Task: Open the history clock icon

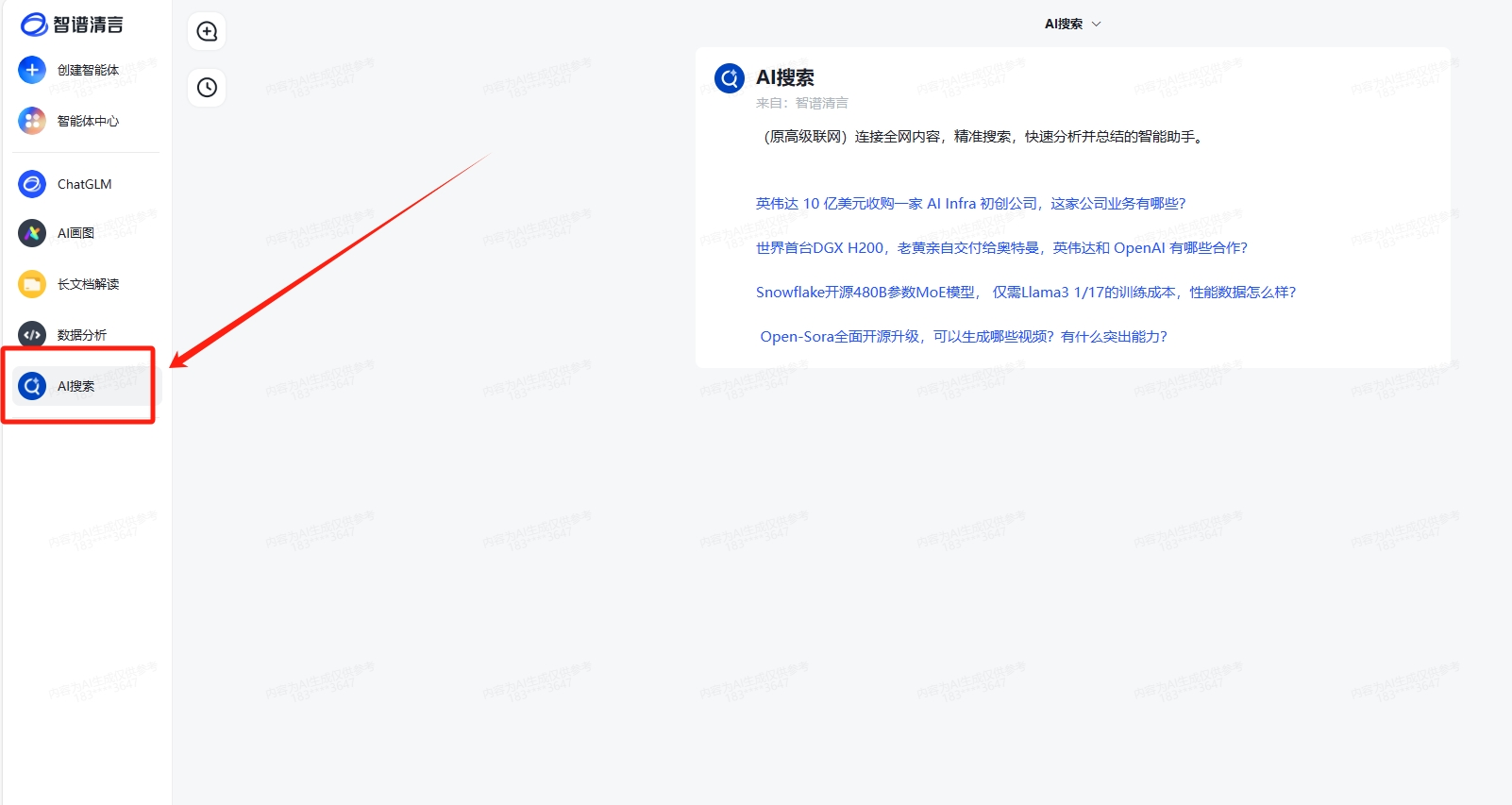Action: point(207,88)
